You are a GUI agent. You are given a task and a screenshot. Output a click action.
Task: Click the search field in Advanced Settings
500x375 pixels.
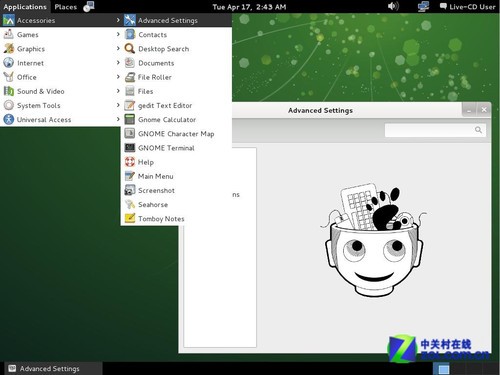click(435, 130)
